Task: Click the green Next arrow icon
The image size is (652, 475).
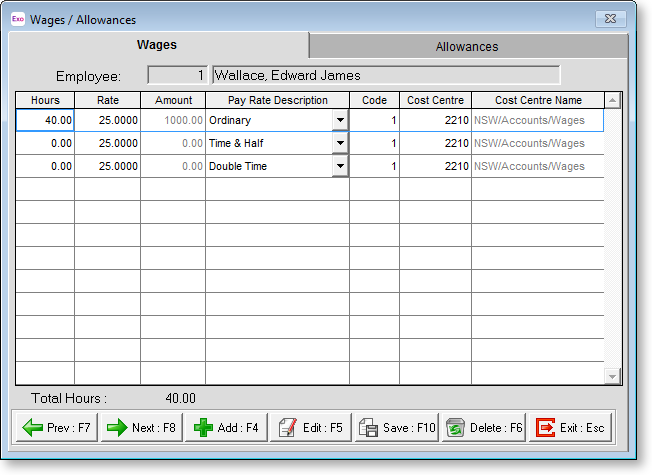Action: coord(116,427)
